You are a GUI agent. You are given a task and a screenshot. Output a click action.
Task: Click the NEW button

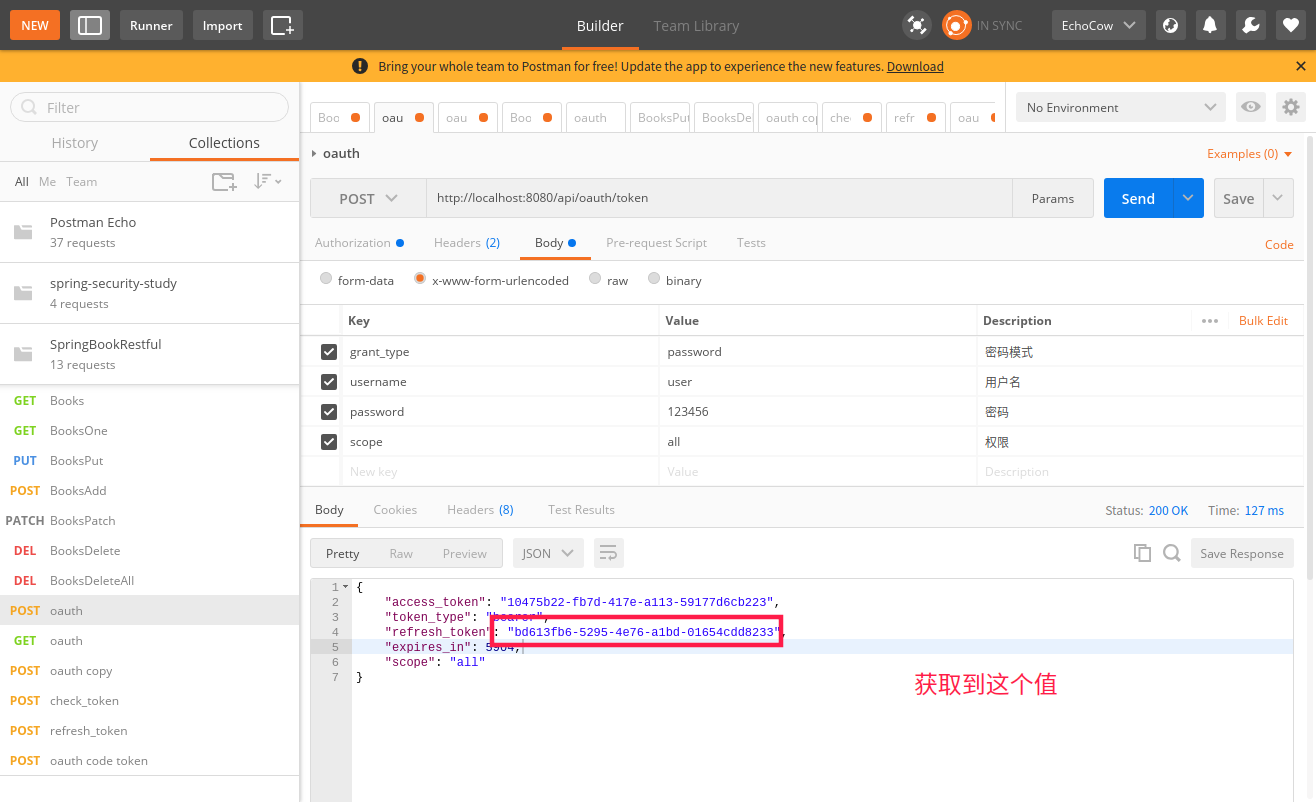click(35, 25)
